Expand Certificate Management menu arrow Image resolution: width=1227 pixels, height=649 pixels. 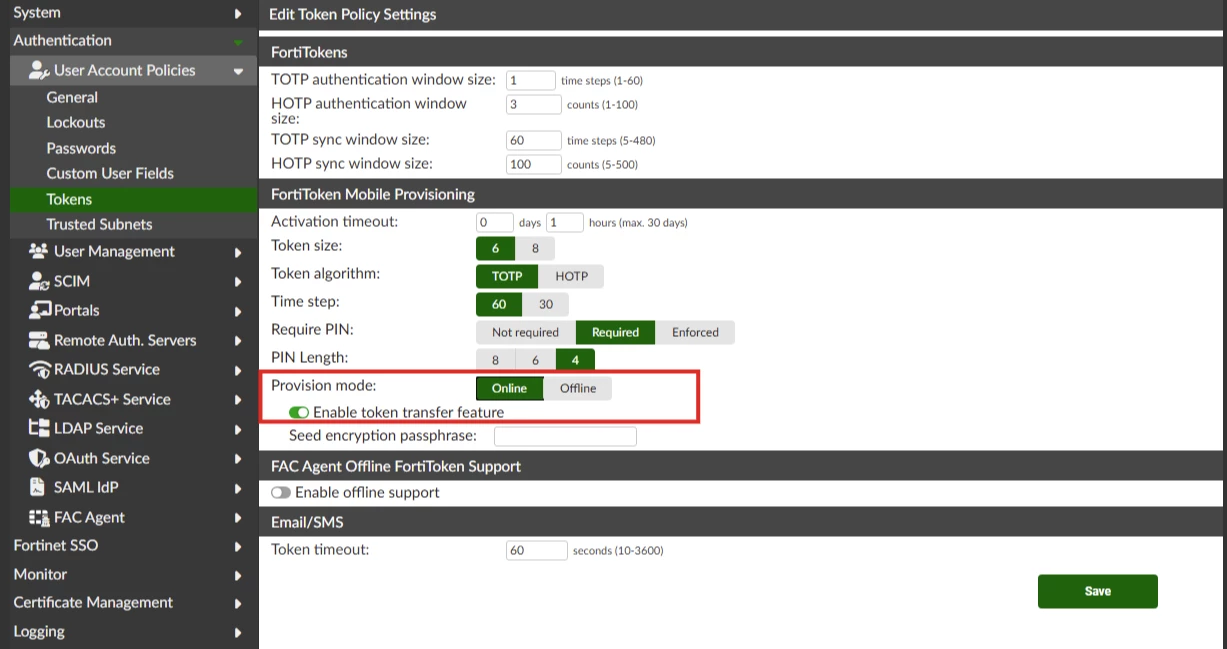(x=238, y=603)
